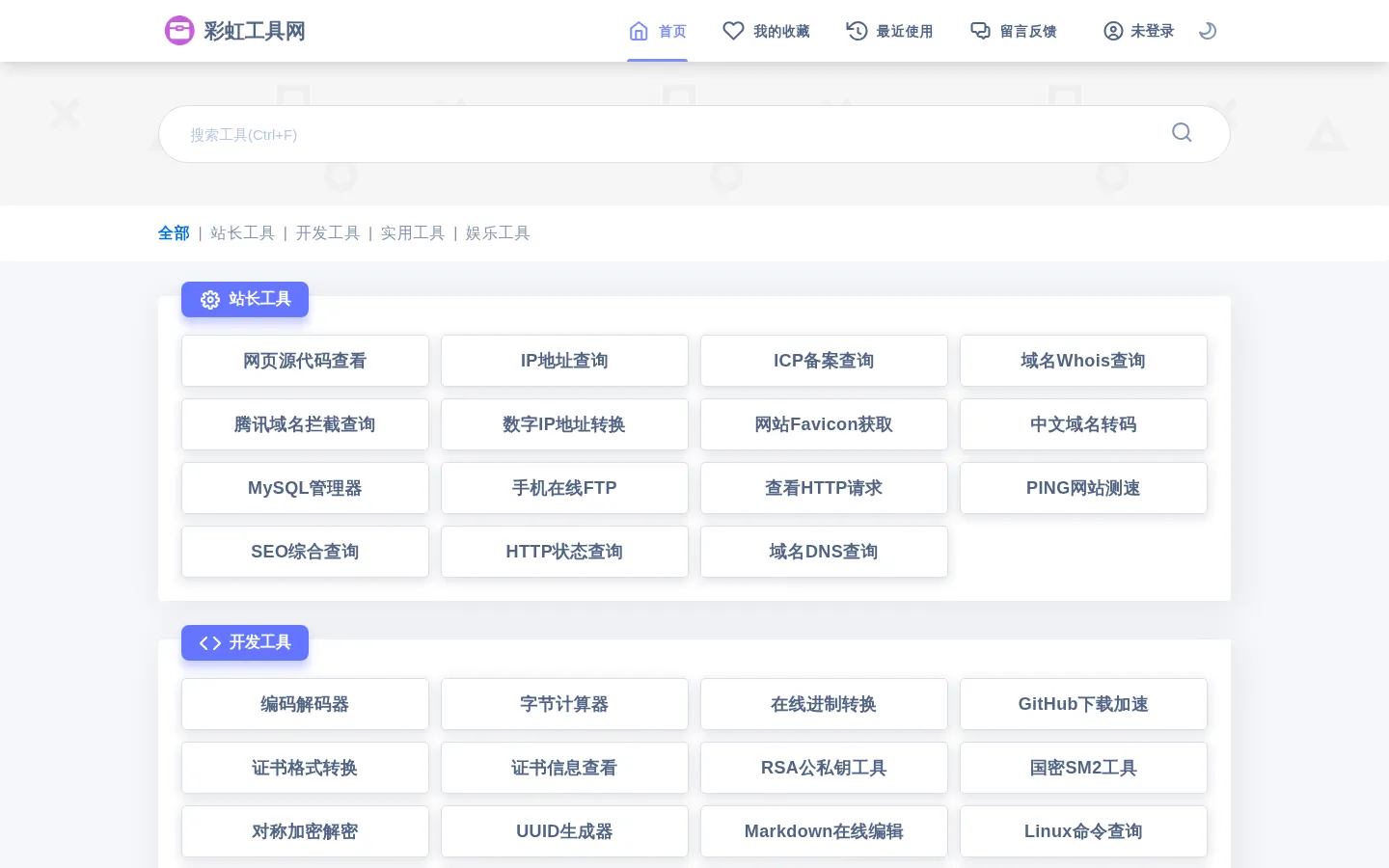Toggle dark mode with the moon icon
Screen dimensions: 1389x868
1207,31
